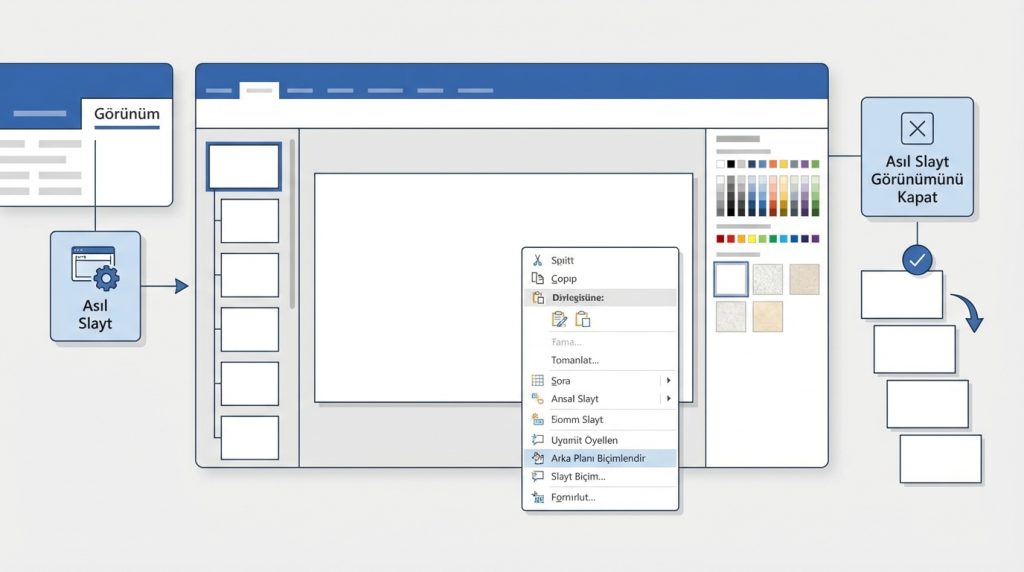Choose the purple standard color swatch
The width and height of the screenshot is (1024, 572).
(815, 239)
